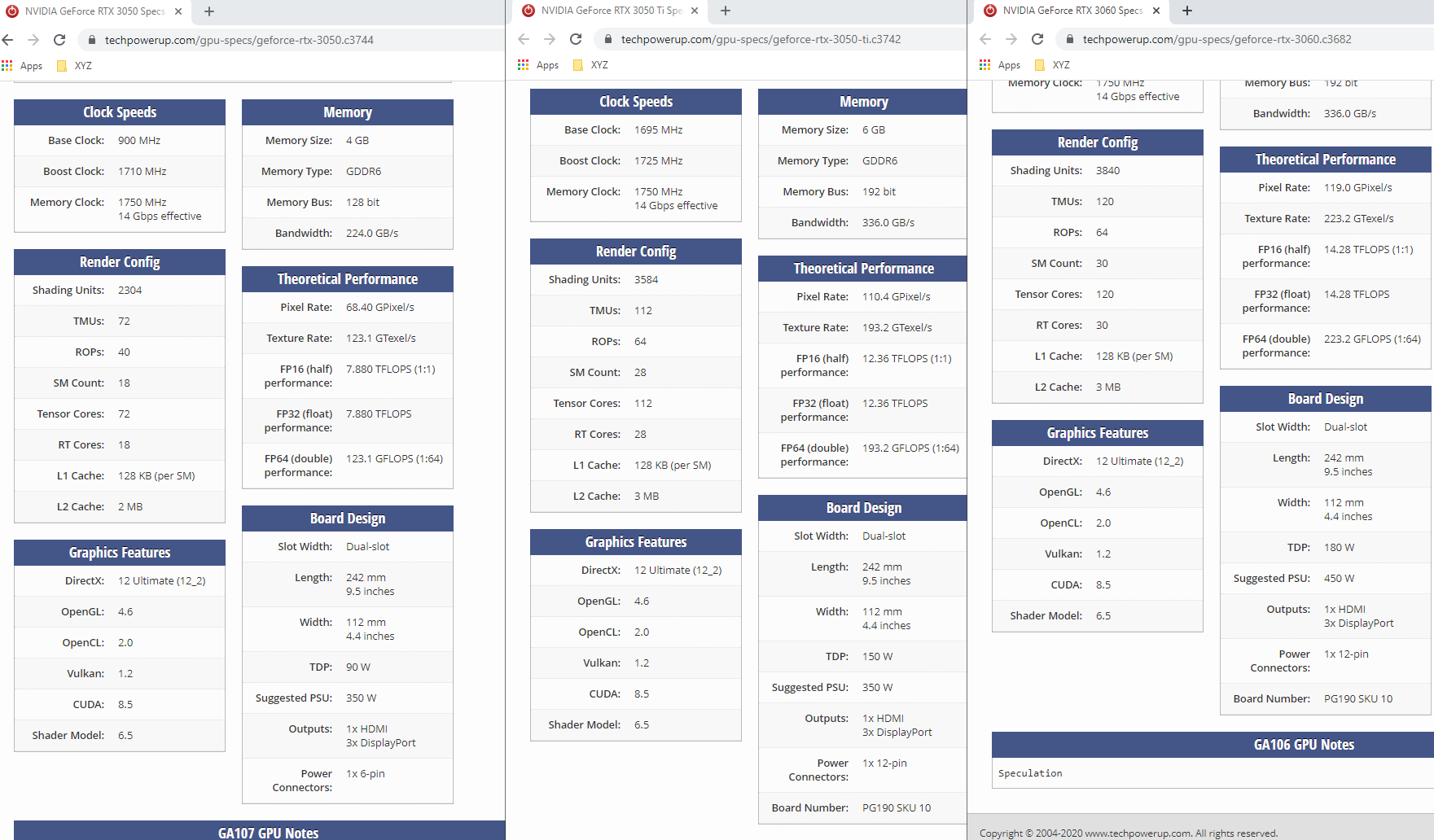Click 1695 MHz base clock value

(659, 130)
